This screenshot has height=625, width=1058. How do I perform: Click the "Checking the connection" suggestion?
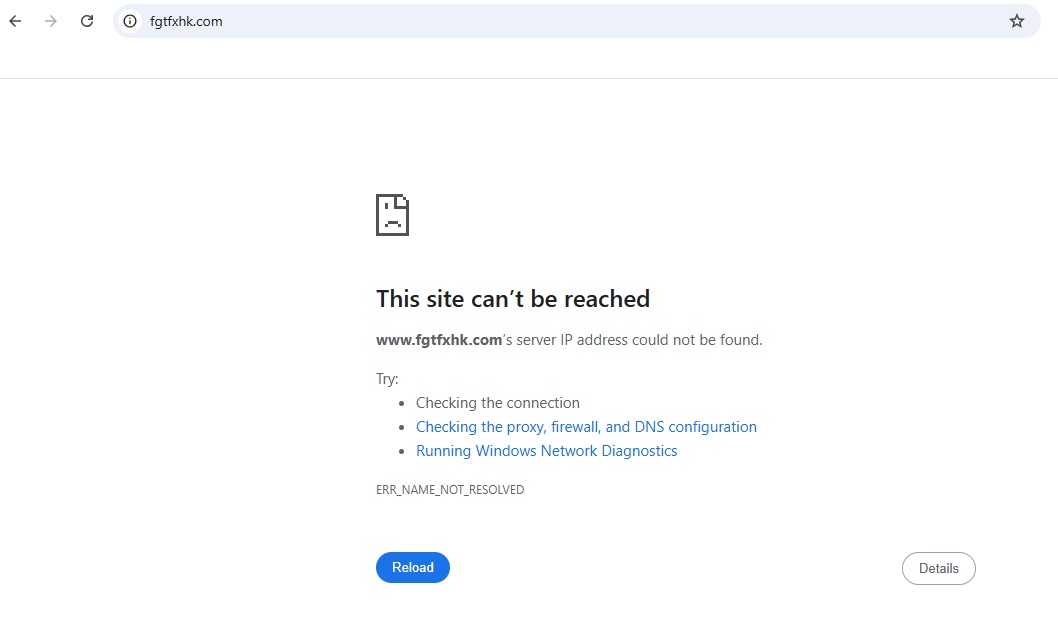pos(498,403)
